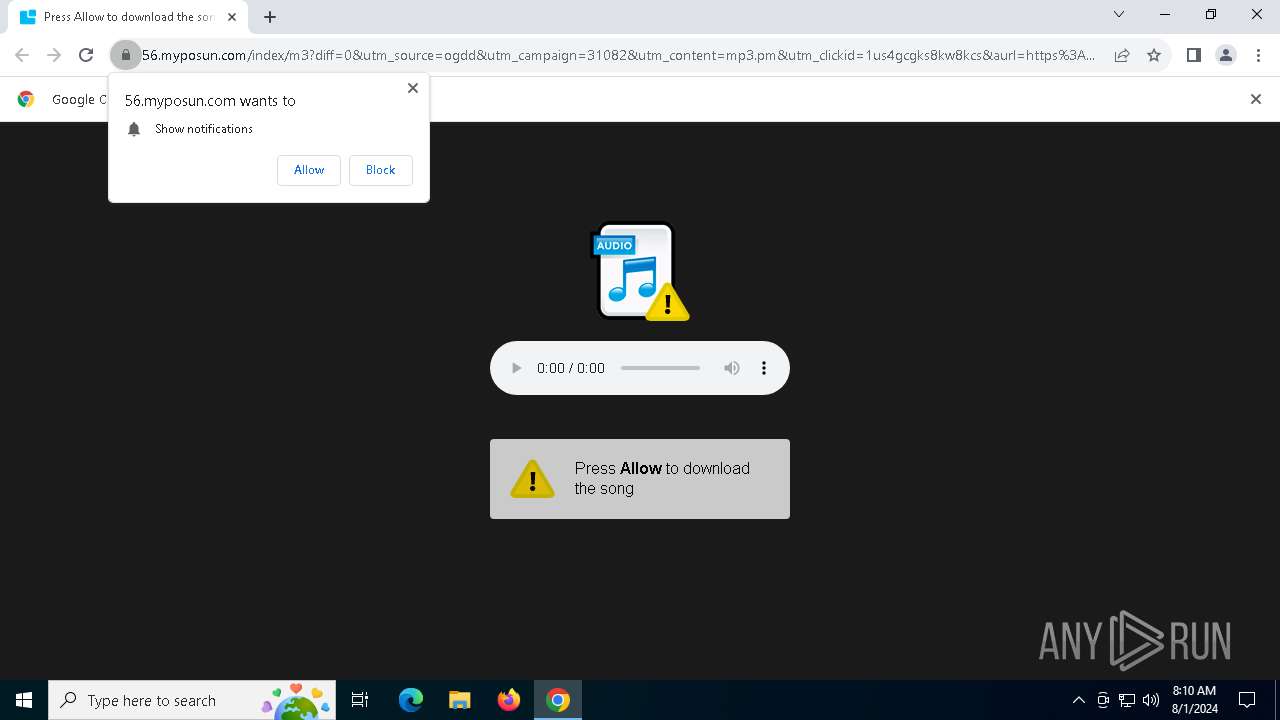The image size is (1280, 720).
Task: Close the notification permission popup
Action: pyautogui.click(x=413, y=88)
